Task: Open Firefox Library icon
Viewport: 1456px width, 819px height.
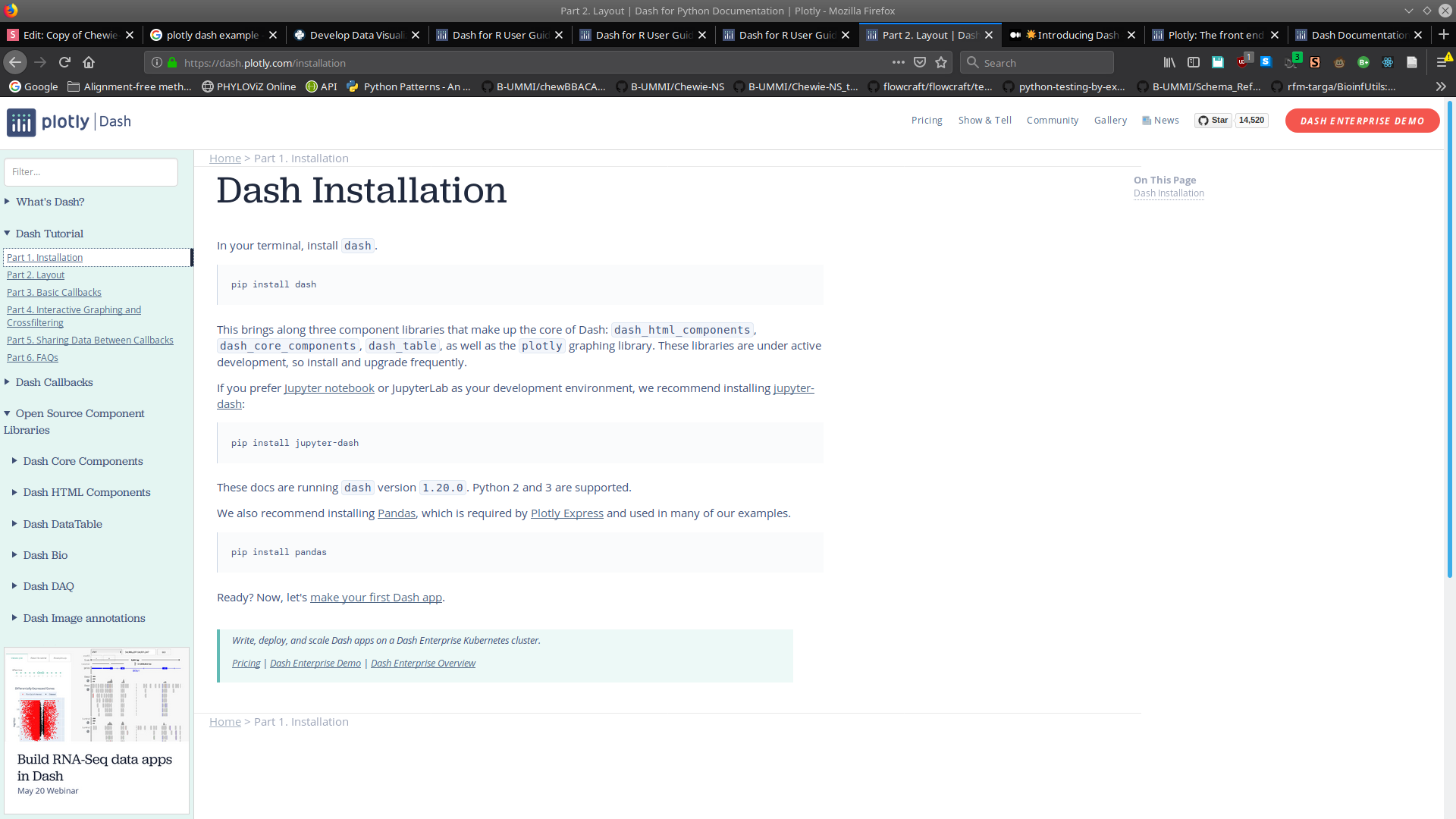Action: 1169,62
